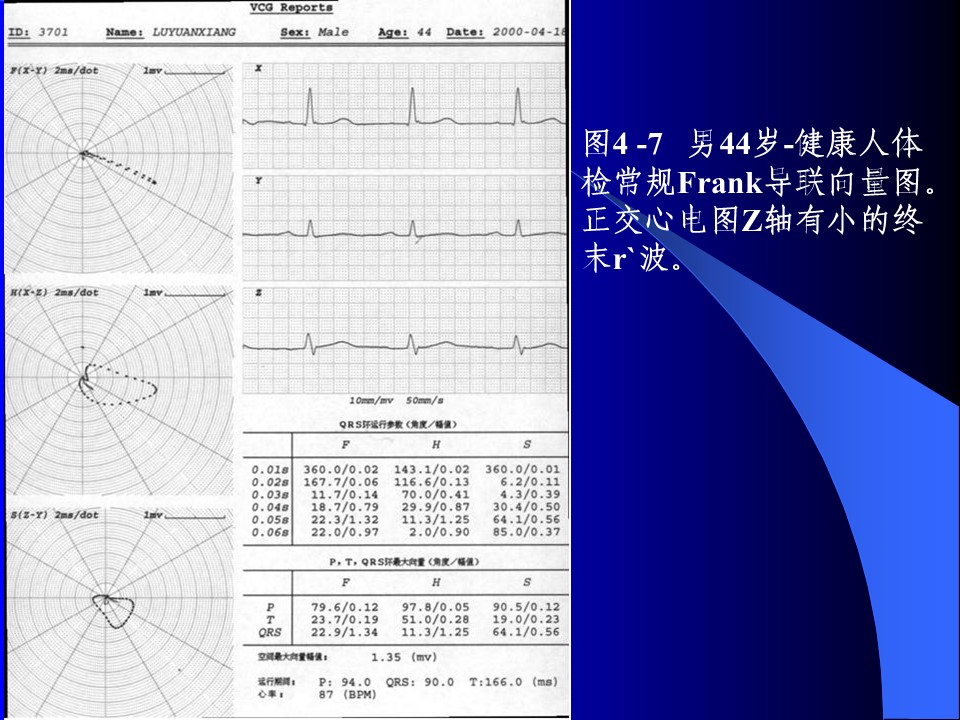
Task: Click the "S(Z-Y) 2ms/dot" plot label
Action: point(54,515)
